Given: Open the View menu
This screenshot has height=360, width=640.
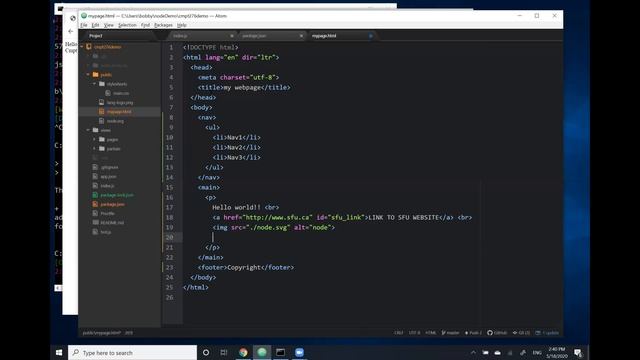Looking at the screenshot, I should pos(109,25).
